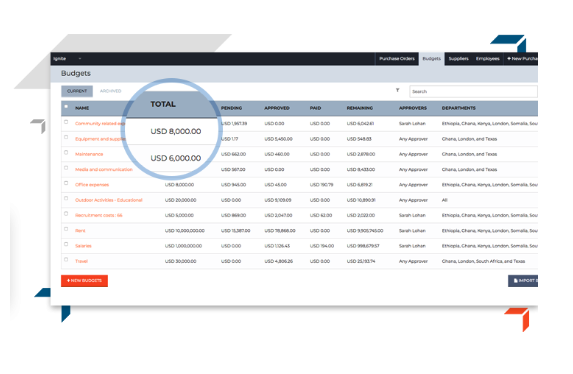
Task: Go to the Purchase Orders tab
Action: tap(397, 58)
